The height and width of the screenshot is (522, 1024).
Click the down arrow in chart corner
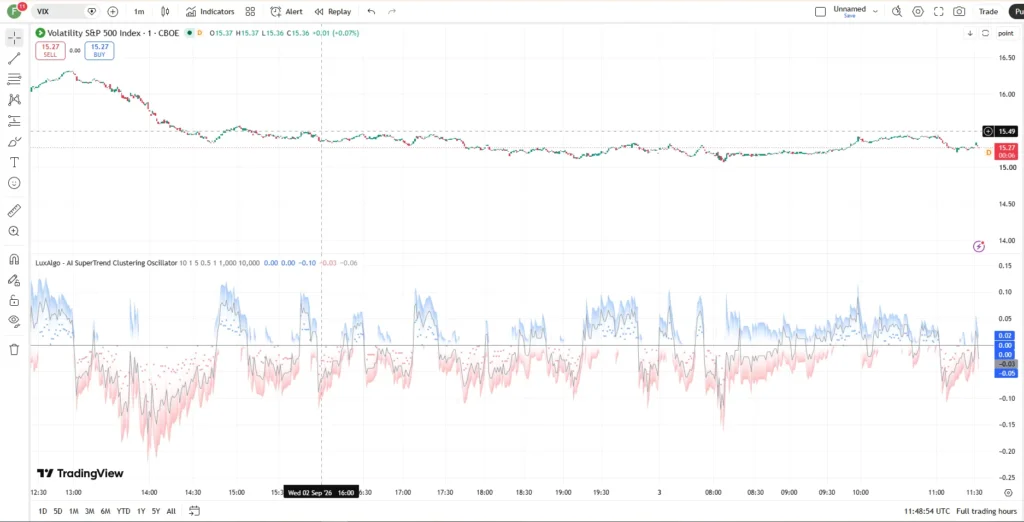point(970,33)
